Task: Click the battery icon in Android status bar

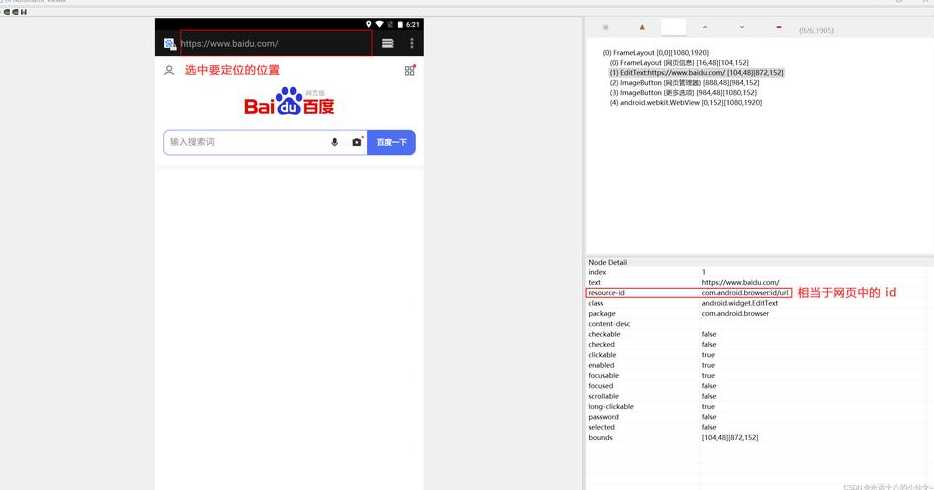Action: pos(400,24)
